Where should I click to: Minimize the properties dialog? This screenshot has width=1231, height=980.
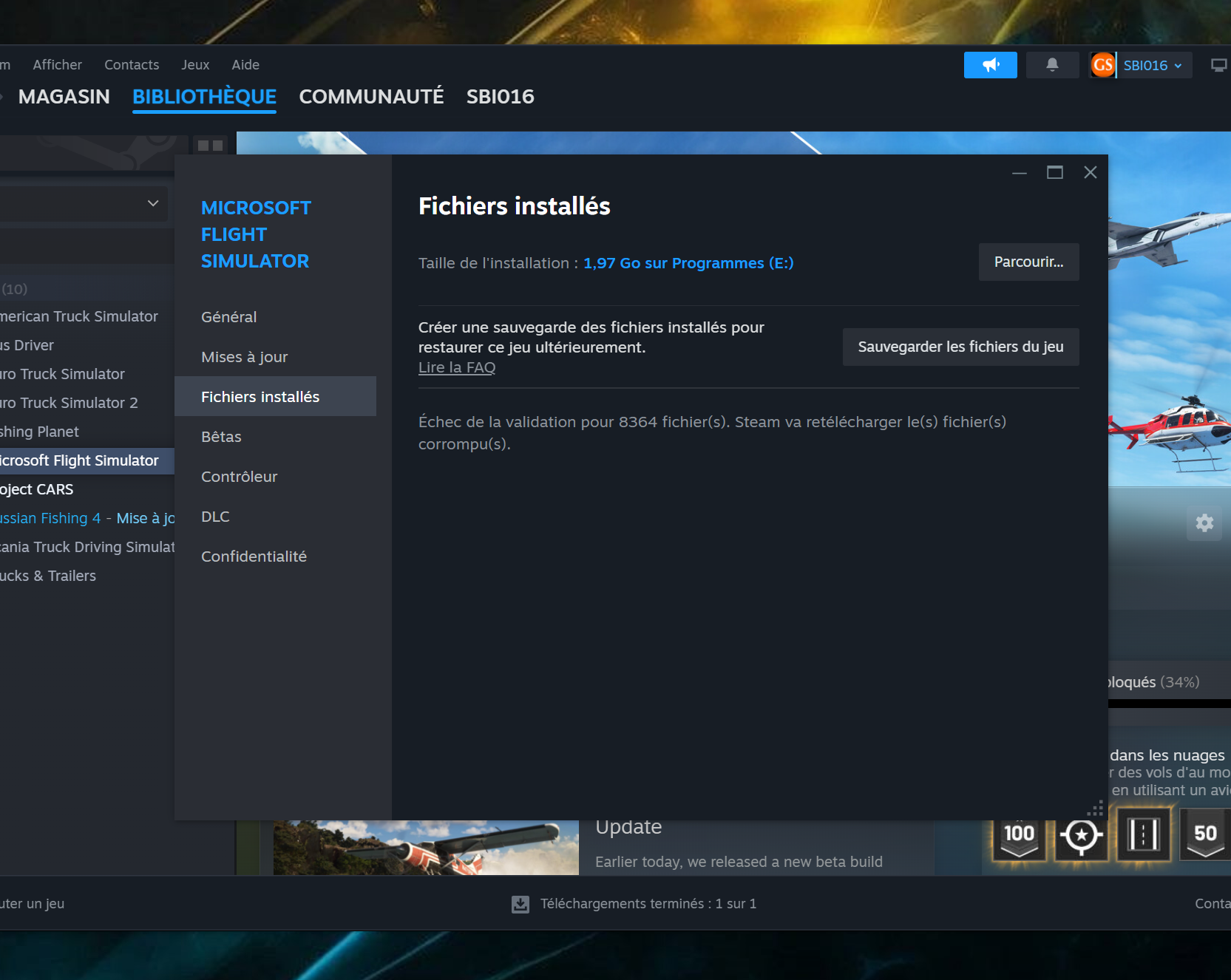[x=1020, y=173]
